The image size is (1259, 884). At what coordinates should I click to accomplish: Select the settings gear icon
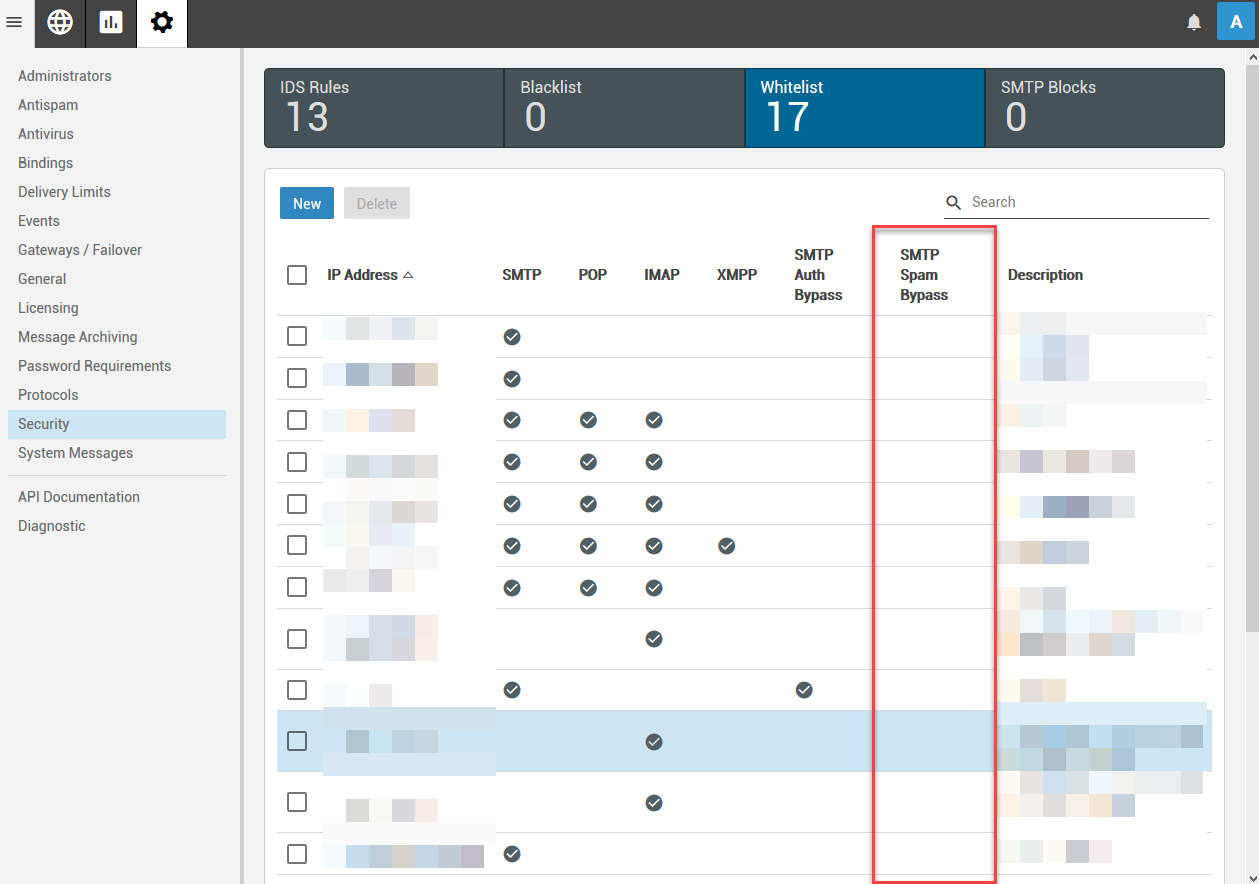click(x=162, y=23)
